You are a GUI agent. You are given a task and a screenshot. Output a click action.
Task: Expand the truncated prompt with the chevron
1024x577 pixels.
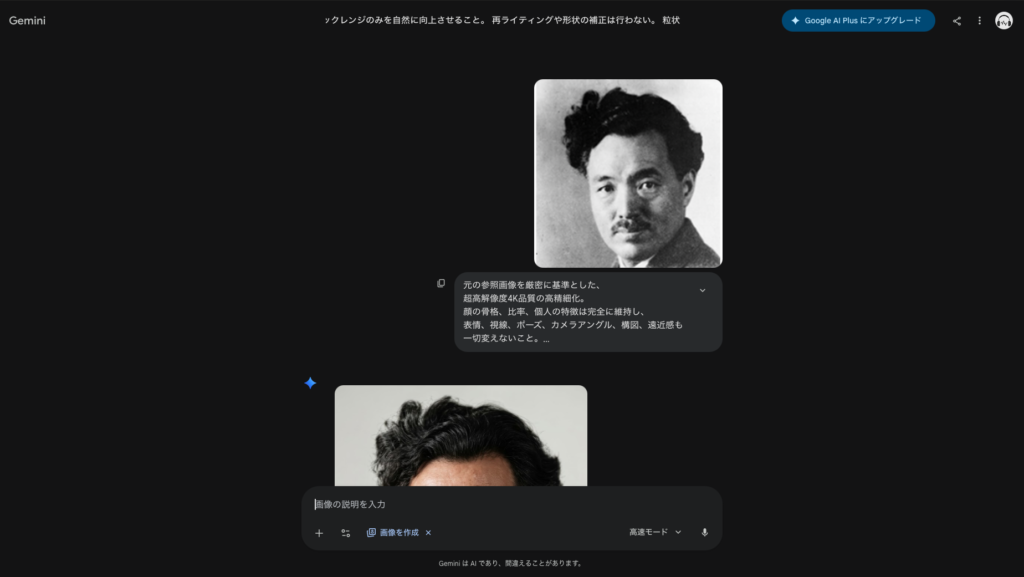[703, 289]
